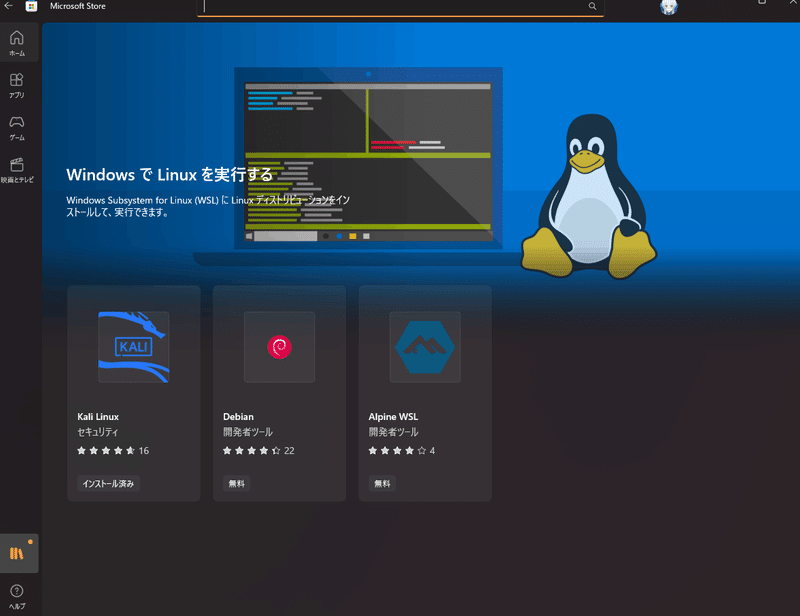Image resolution: width=800 pixels, height=616 pixels.
Task: Click the search magnifier icon
Action: (592, 6)
